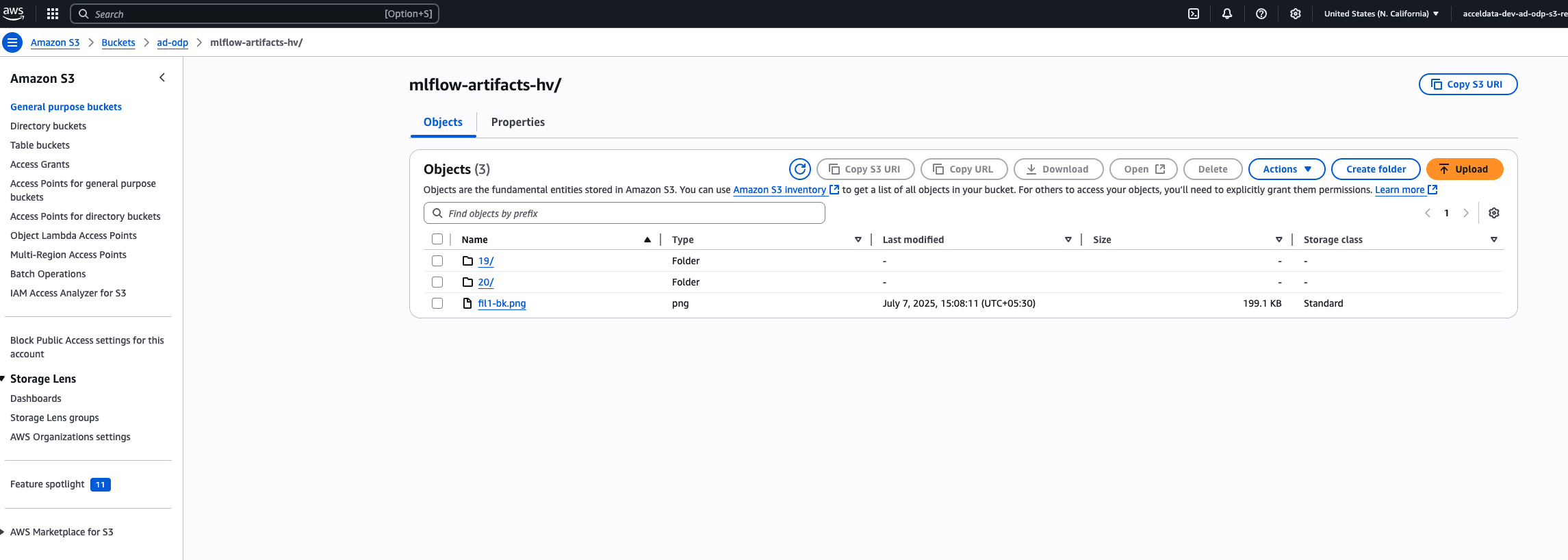Viewport: 1568px width, 560px height.
Task: Click the search magnifier in prefix filter
Action: [437, 213]
